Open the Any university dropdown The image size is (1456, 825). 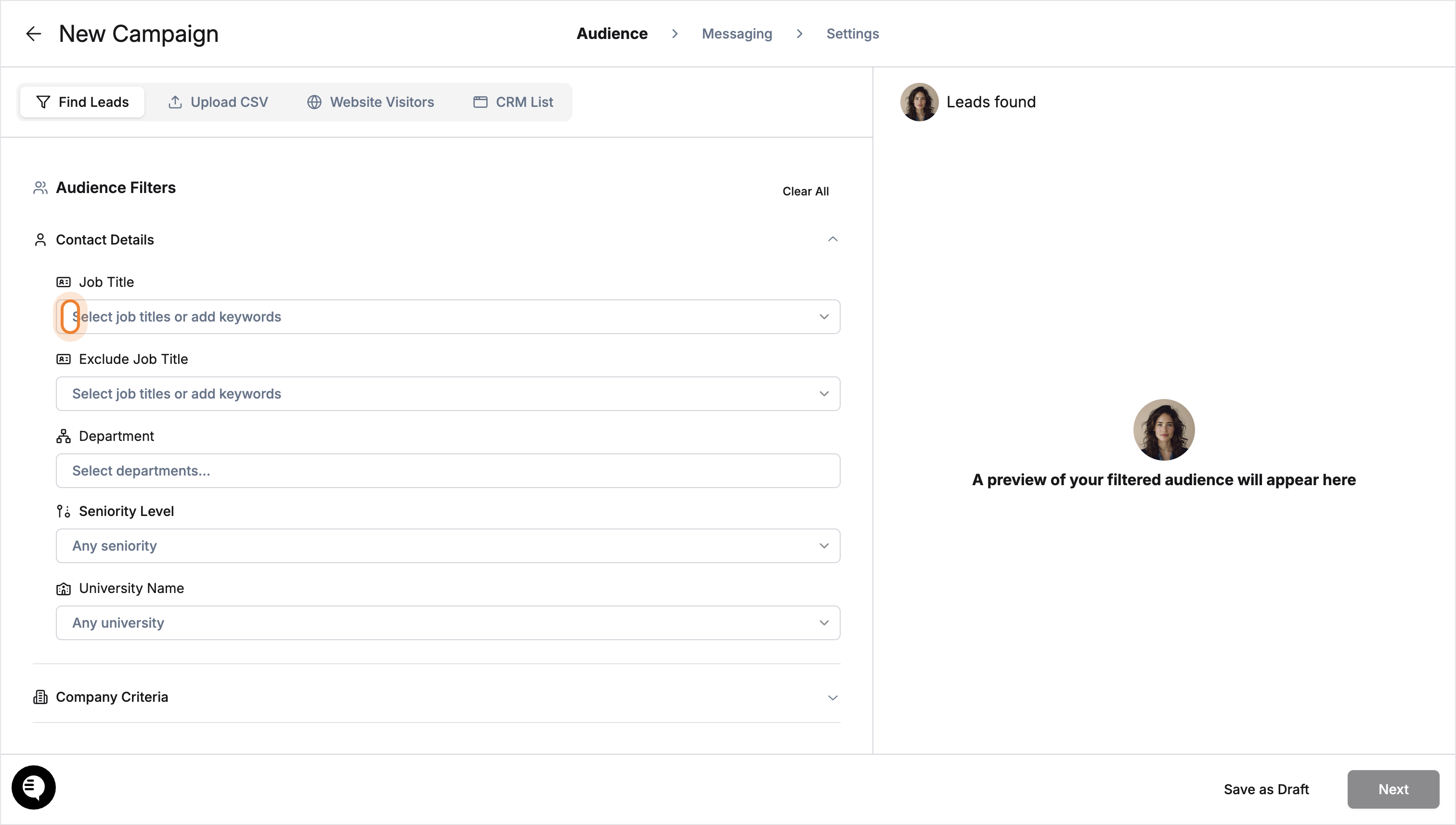pos(448,623)
